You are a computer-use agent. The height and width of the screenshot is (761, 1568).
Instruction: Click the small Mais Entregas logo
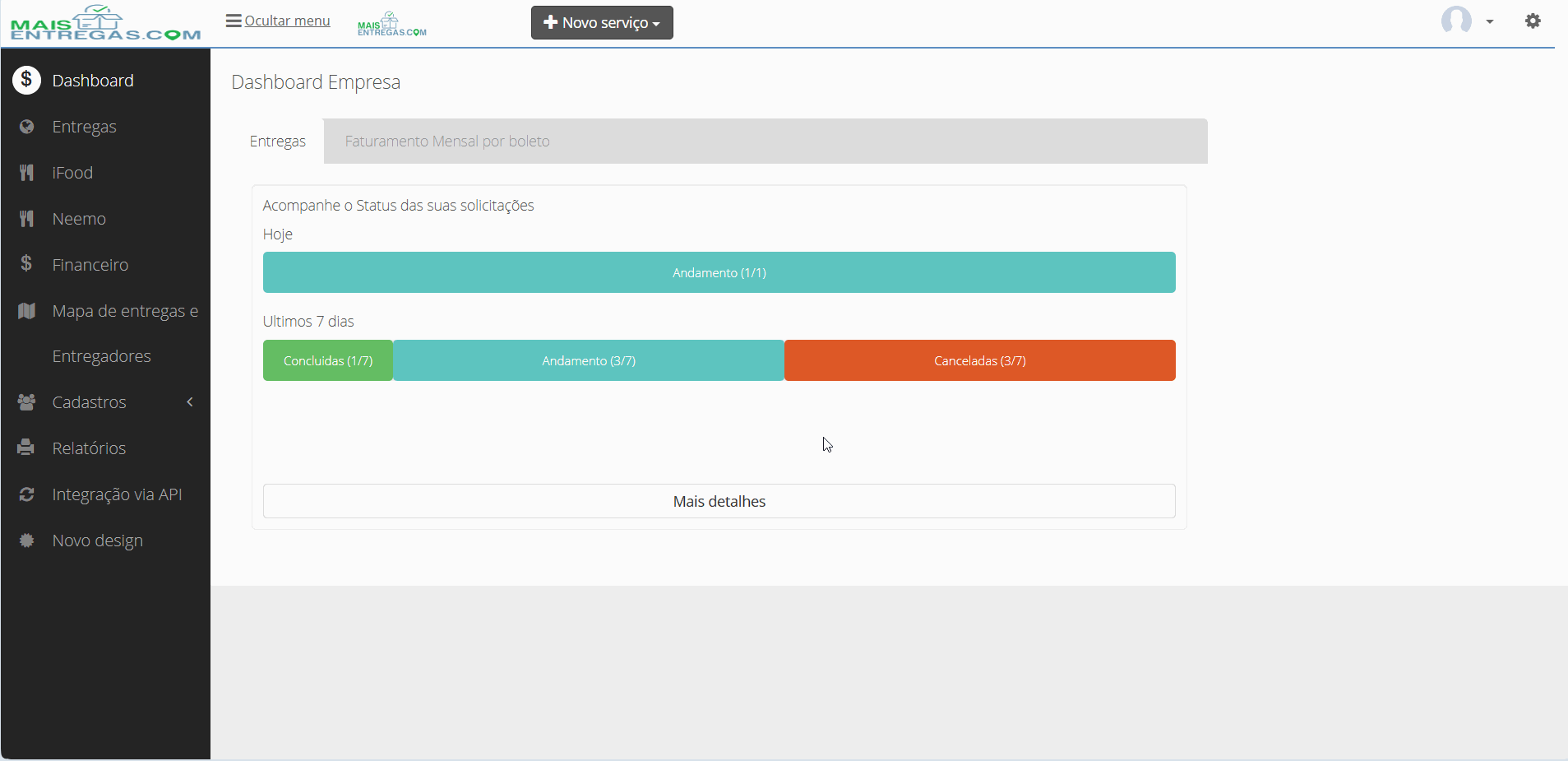pyautogui.click(x=392, y=25)
